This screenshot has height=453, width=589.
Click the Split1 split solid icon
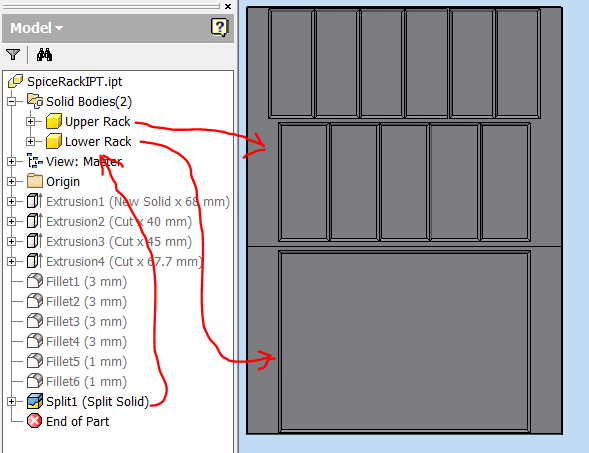pyautogui.click(x=35, y=401)
